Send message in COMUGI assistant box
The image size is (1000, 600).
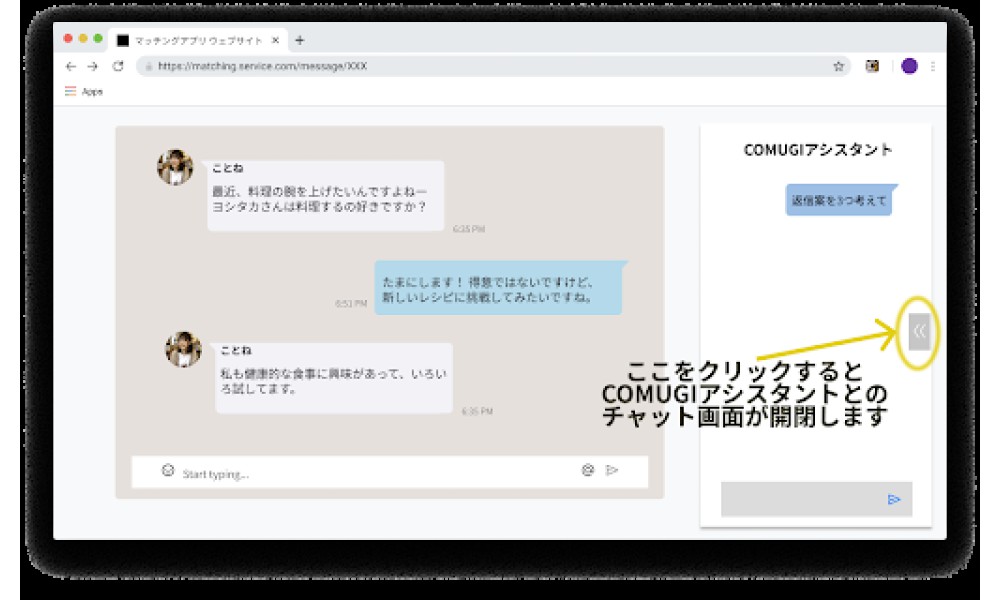(x=894, y=499)
